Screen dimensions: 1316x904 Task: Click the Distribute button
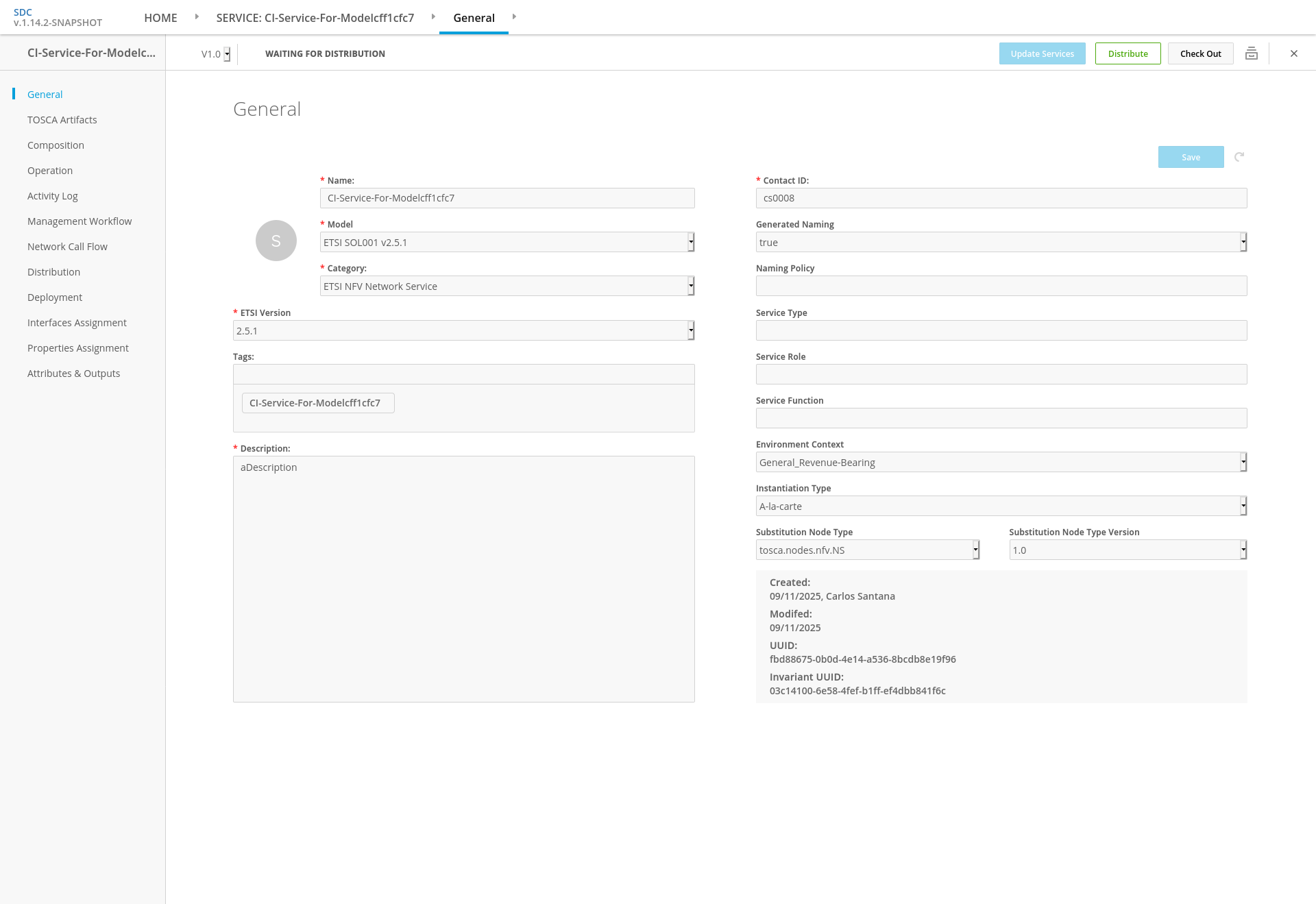(1128, 53)
